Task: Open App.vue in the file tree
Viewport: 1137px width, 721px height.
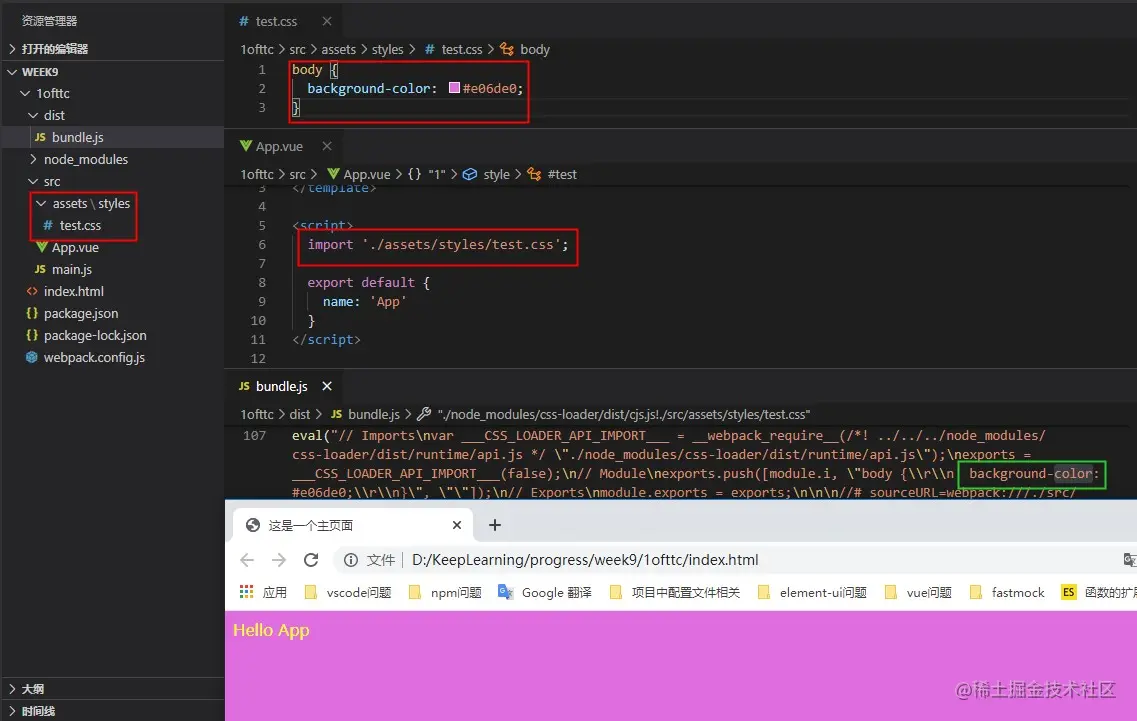Action: (75, 247)
